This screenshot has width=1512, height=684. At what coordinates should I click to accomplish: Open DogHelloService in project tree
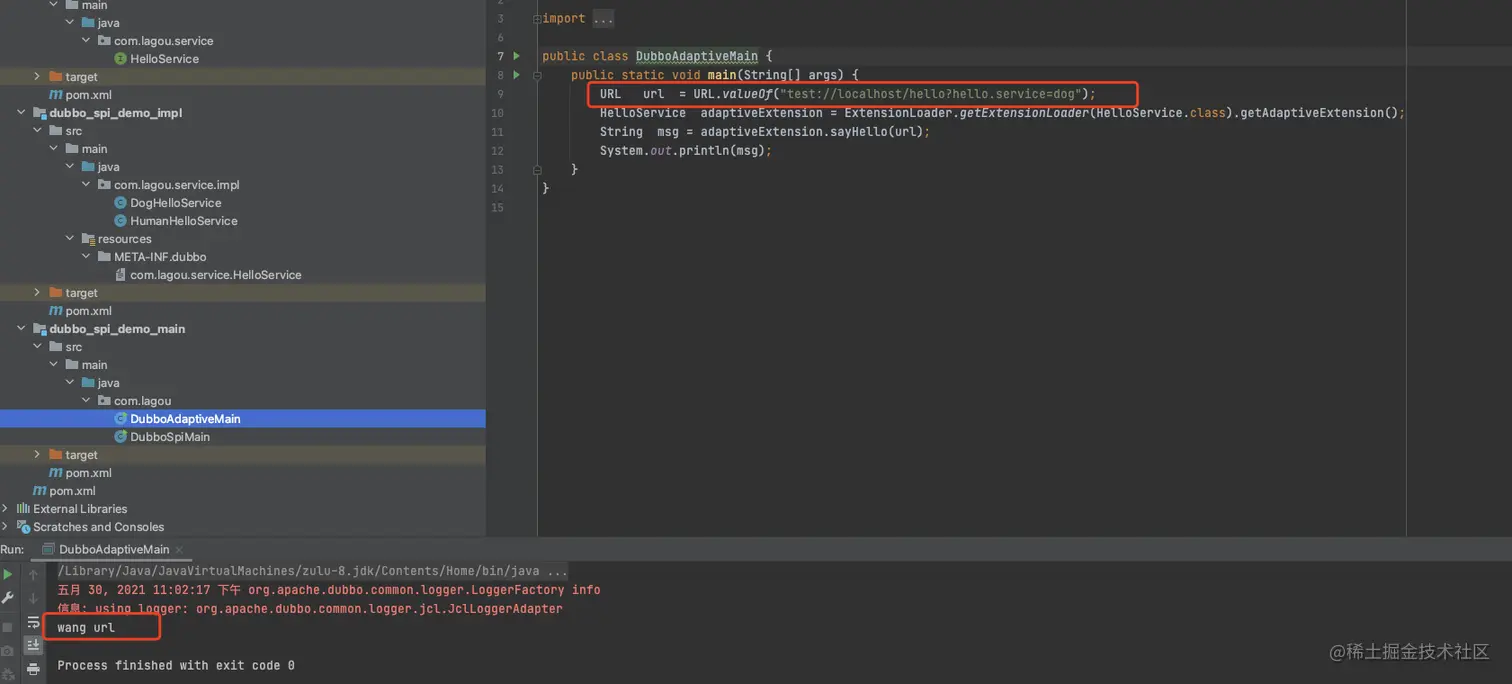(176, 203)
